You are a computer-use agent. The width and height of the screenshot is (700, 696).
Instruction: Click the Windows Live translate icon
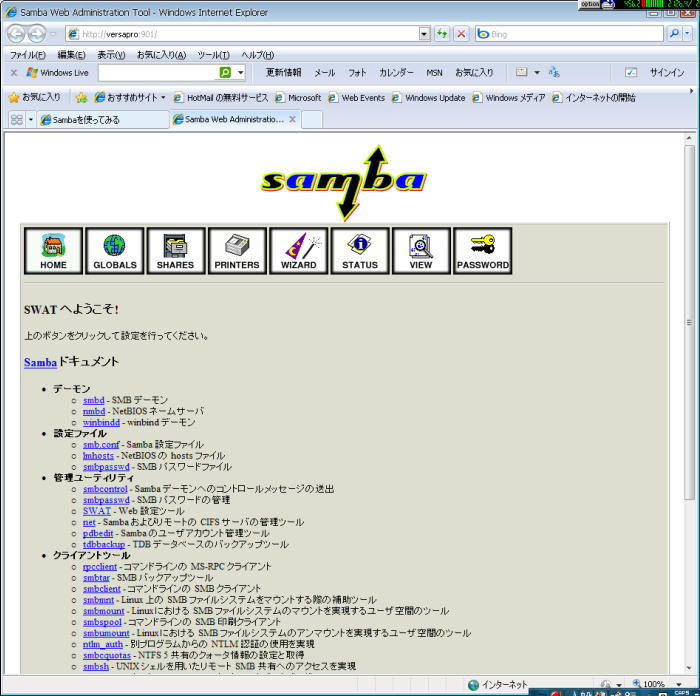click(554, 72)
